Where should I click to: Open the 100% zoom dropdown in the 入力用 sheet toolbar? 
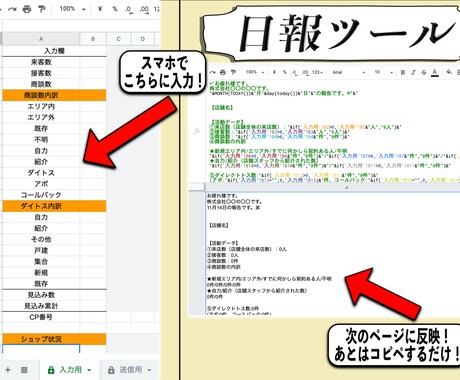click(x=73, y=9)
